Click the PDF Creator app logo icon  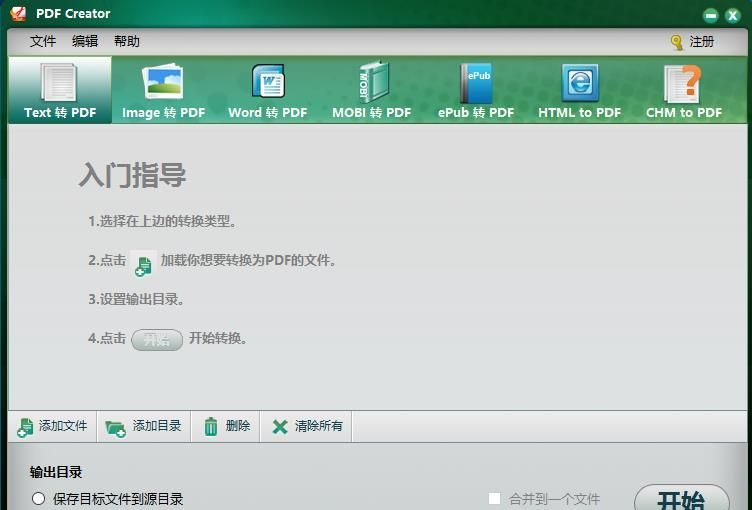pos(18,13)
